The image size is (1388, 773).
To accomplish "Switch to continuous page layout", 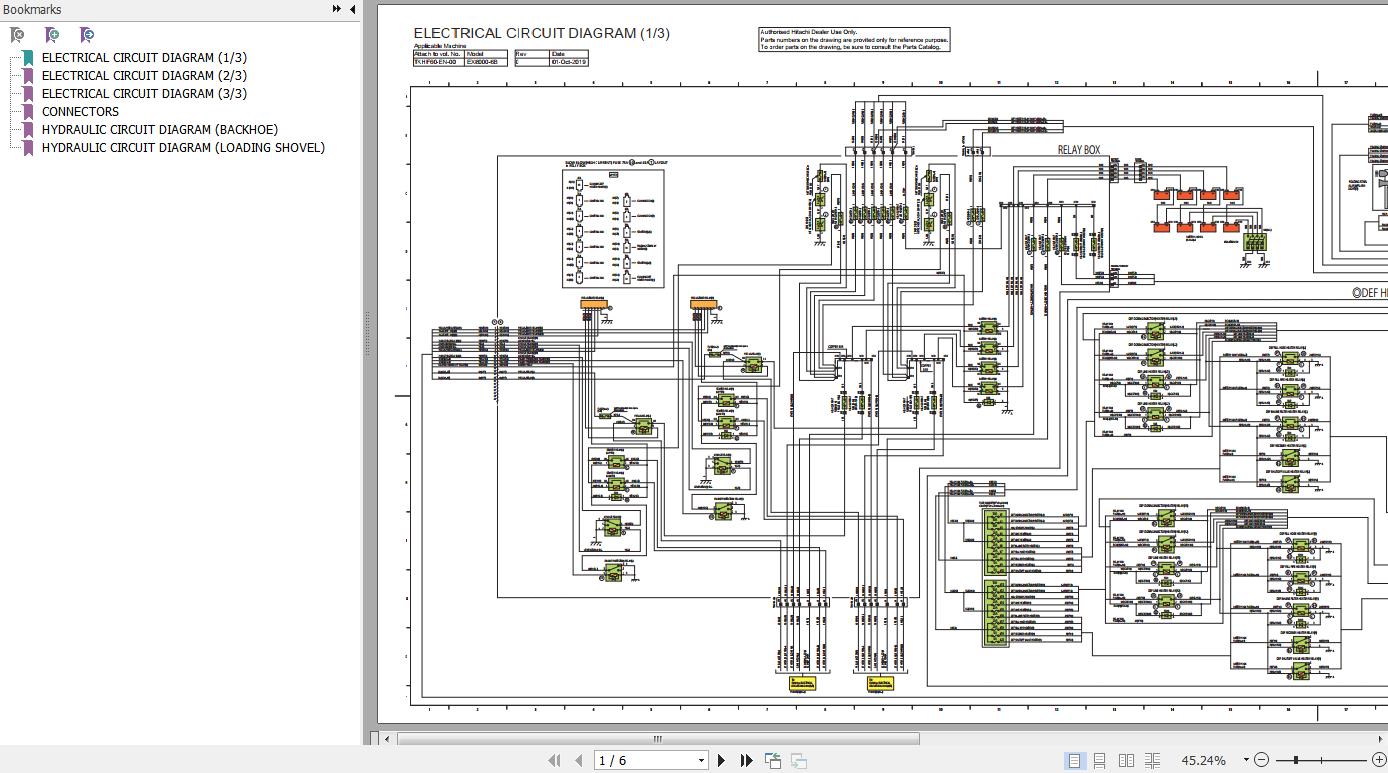I will coord(1099,760).
